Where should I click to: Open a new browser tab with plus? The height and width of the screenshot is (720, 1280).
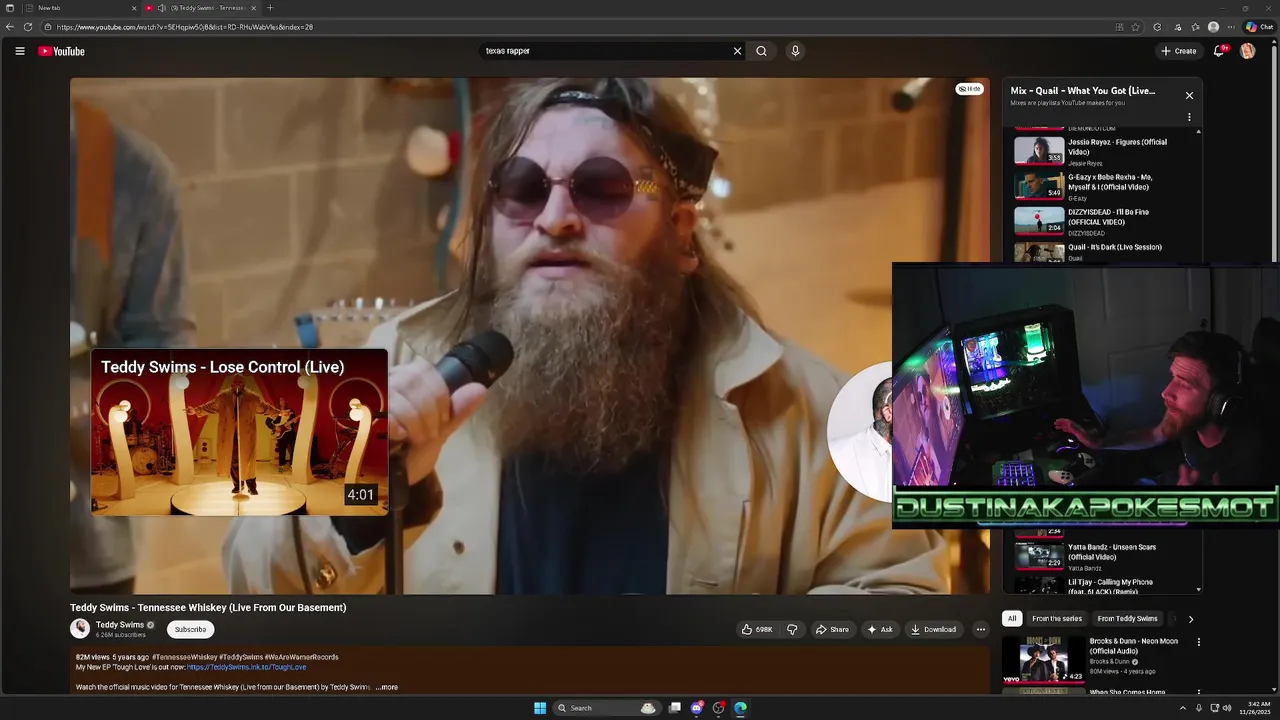pyautogui.click(x=269, y=8)
